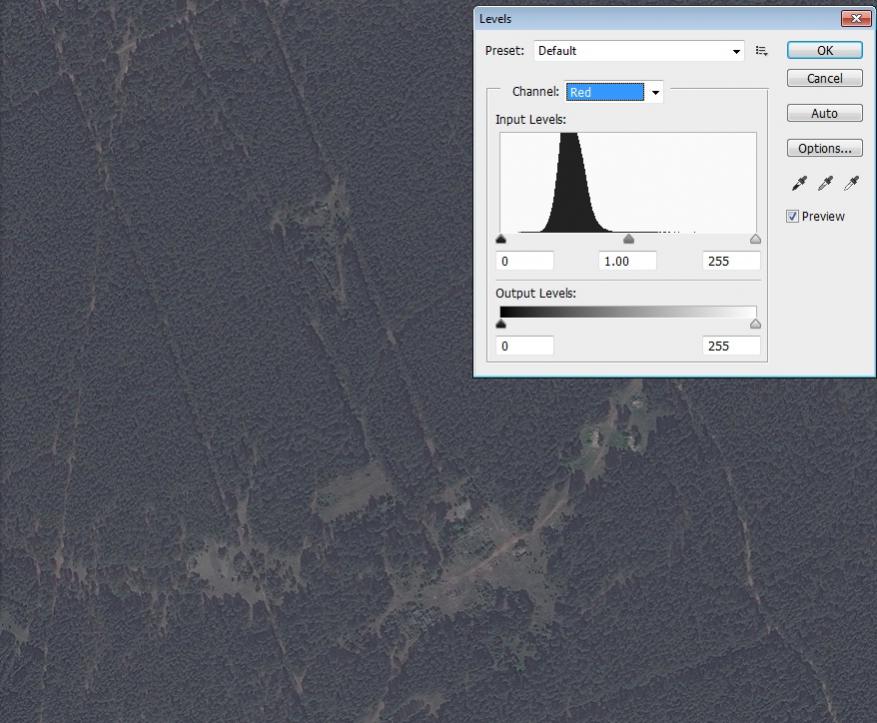877x723 pixels.
Task: Close the Levels dialog
Action: pyautogui.click(x=854, y=18)
